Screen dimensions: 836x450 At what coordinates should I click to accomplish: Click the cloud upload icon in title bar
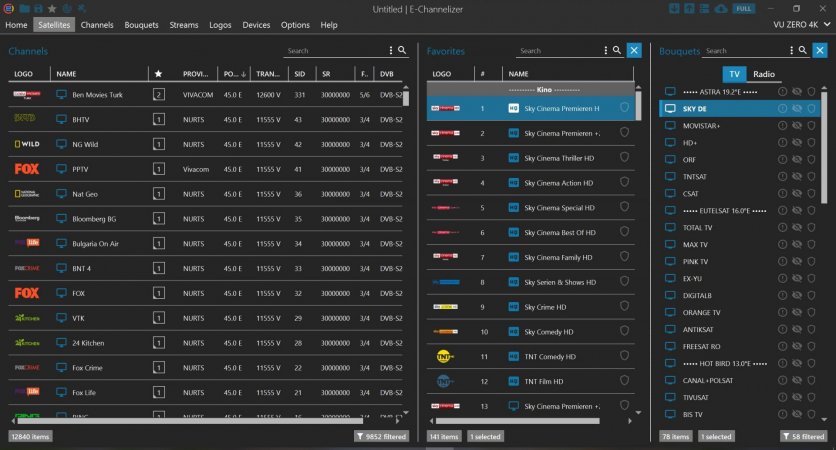click(x=721, y=9)
